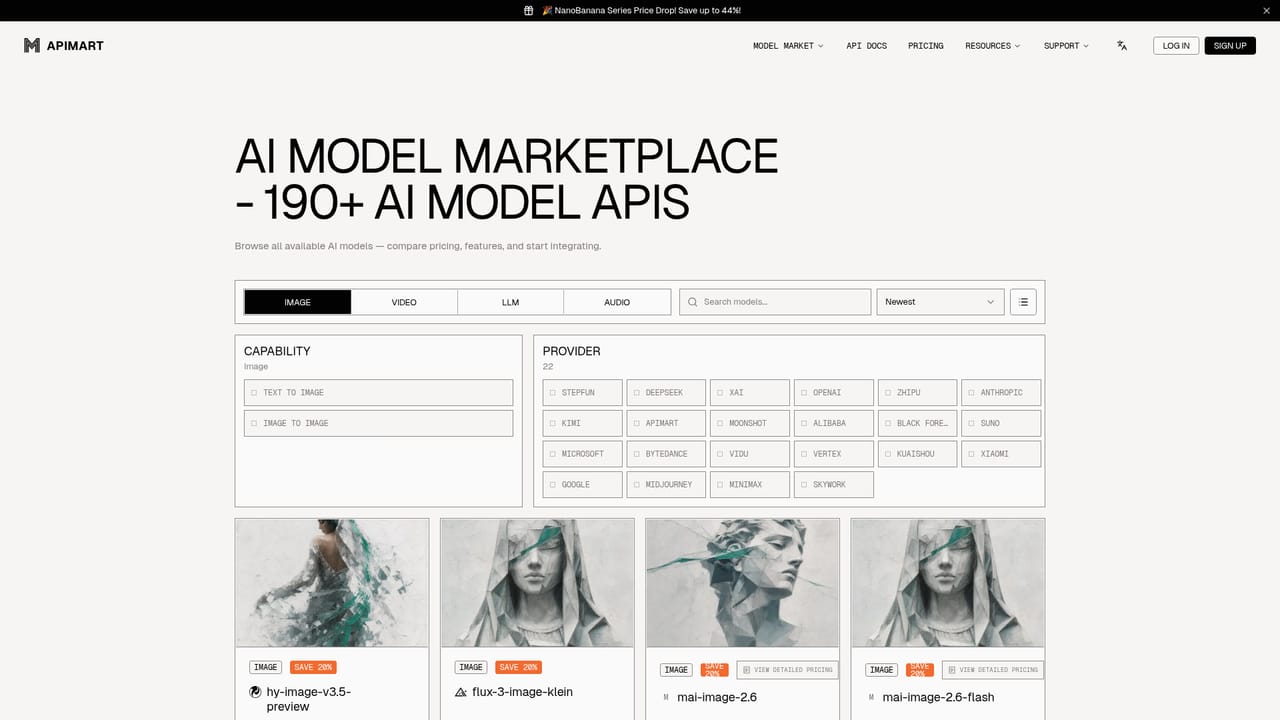The image size is (1280, 720).
Task: Click flux-3-image-klein provider icon
Action: pos(461,692)
